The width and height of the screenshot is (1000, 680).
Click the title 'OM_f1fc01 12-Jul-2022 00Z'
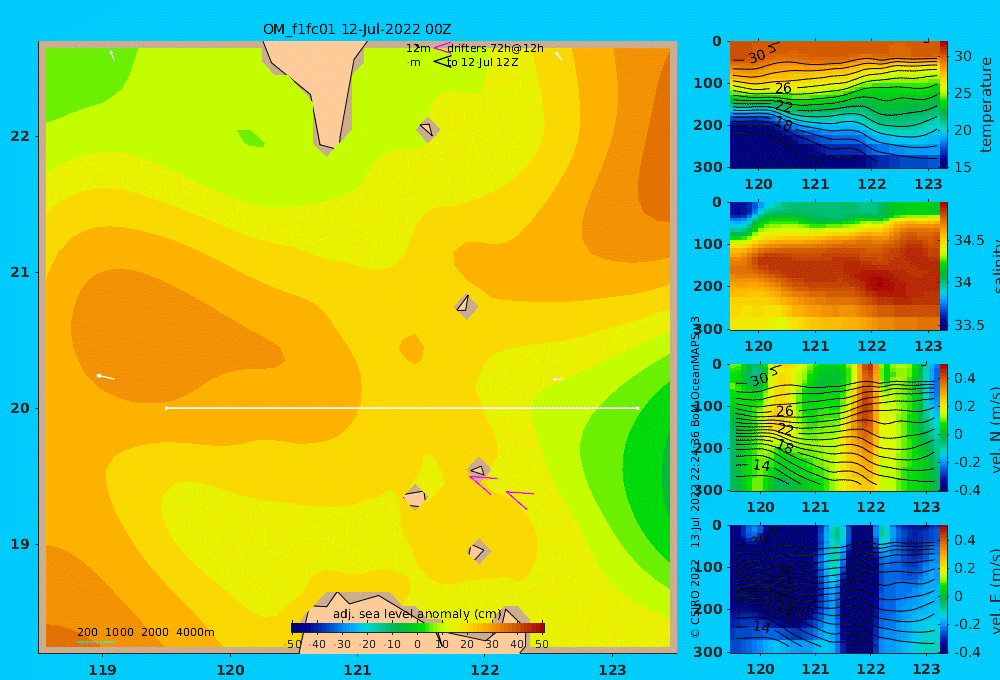coord(357,29)
